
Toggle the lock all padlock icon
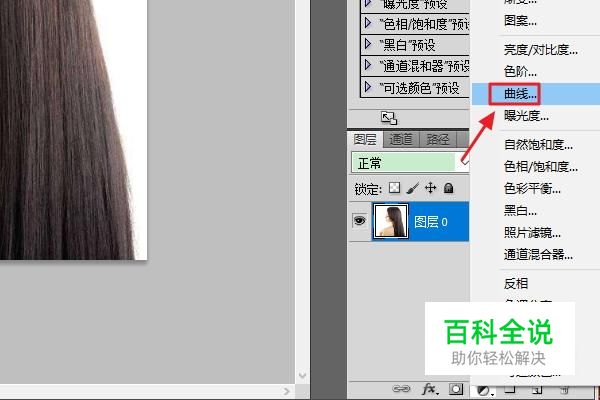coord(448,188)
